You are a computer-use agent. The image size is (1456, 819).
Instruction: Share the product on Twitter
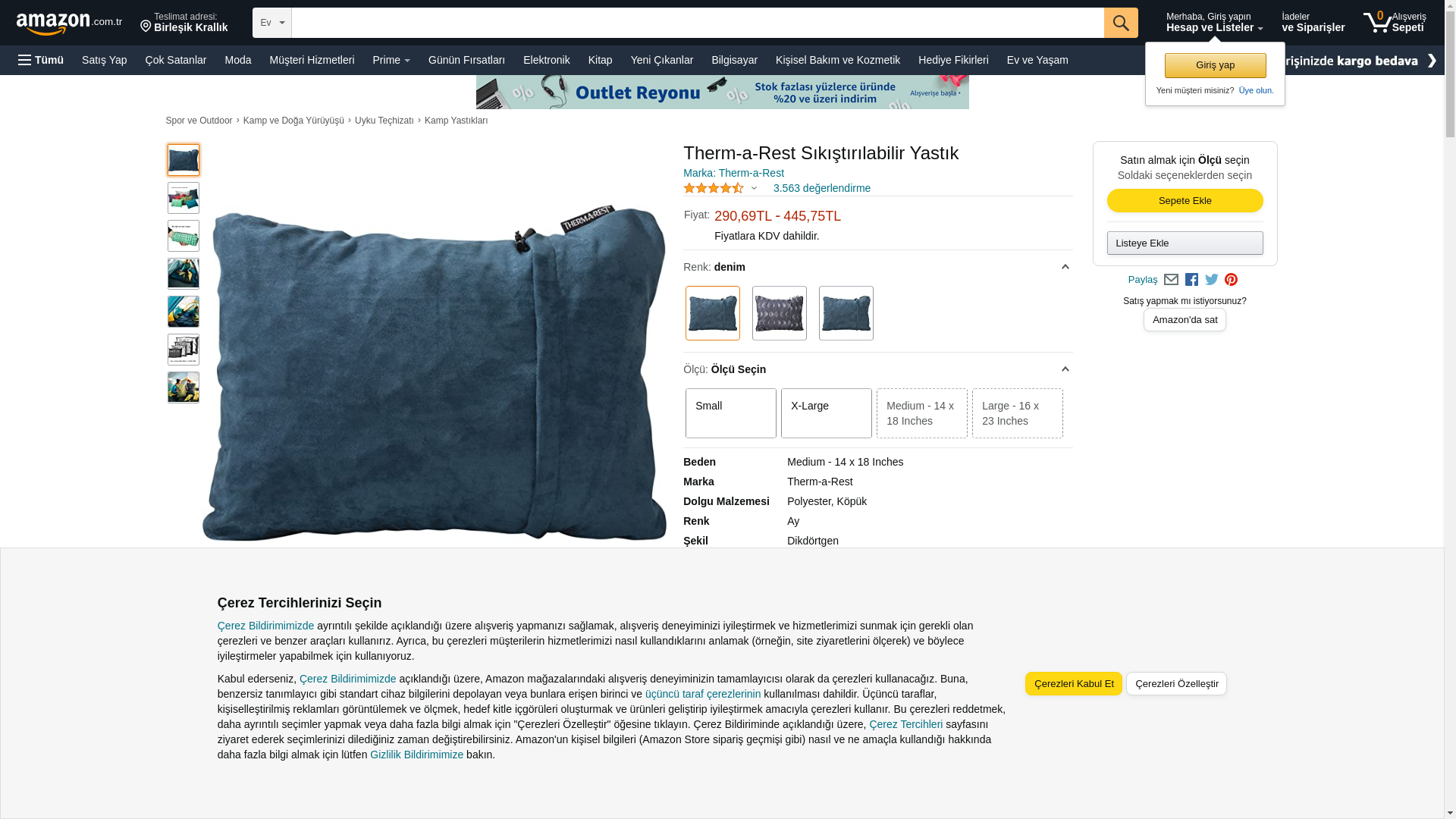pos(1212,280)
